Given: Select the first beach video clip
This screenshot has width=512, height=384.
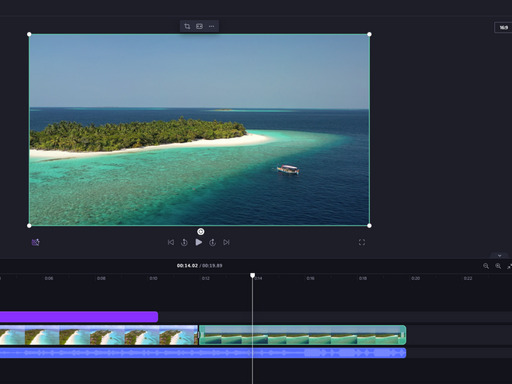Looking at the screenshot, I should click(x=99, y=335).
